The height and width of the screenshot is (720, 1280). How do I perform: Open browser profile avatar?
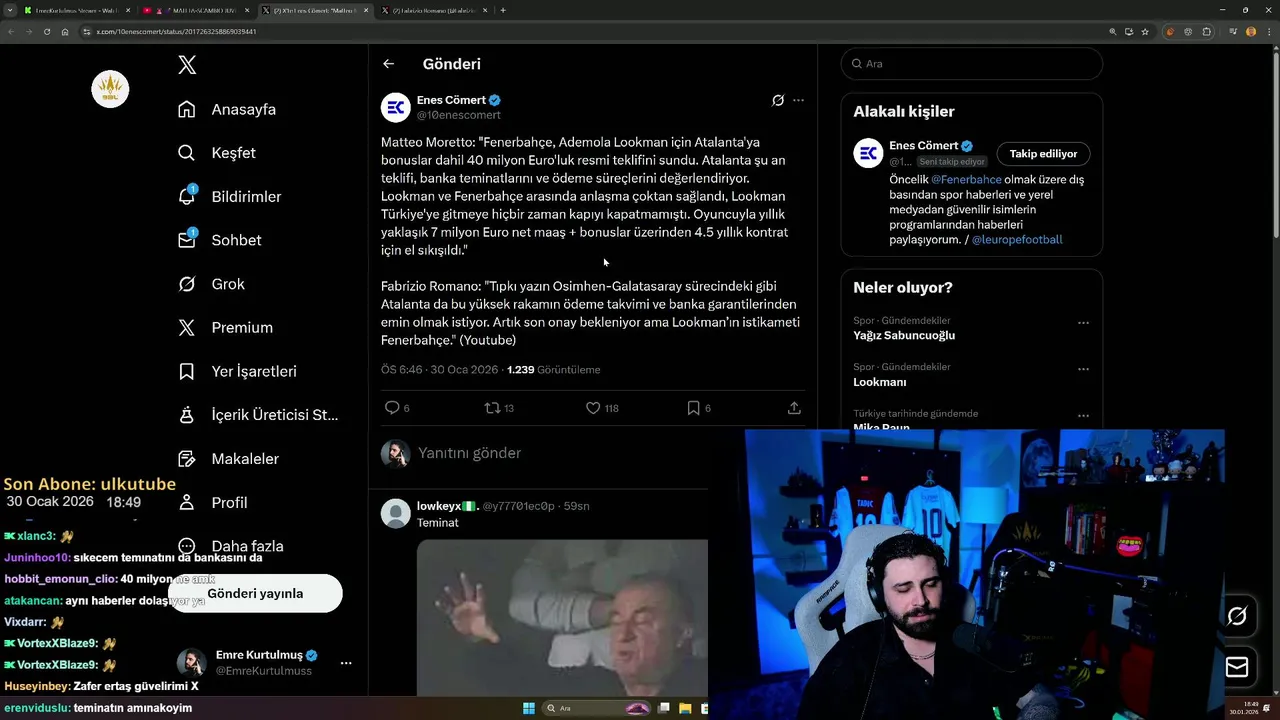point(1250,32)
